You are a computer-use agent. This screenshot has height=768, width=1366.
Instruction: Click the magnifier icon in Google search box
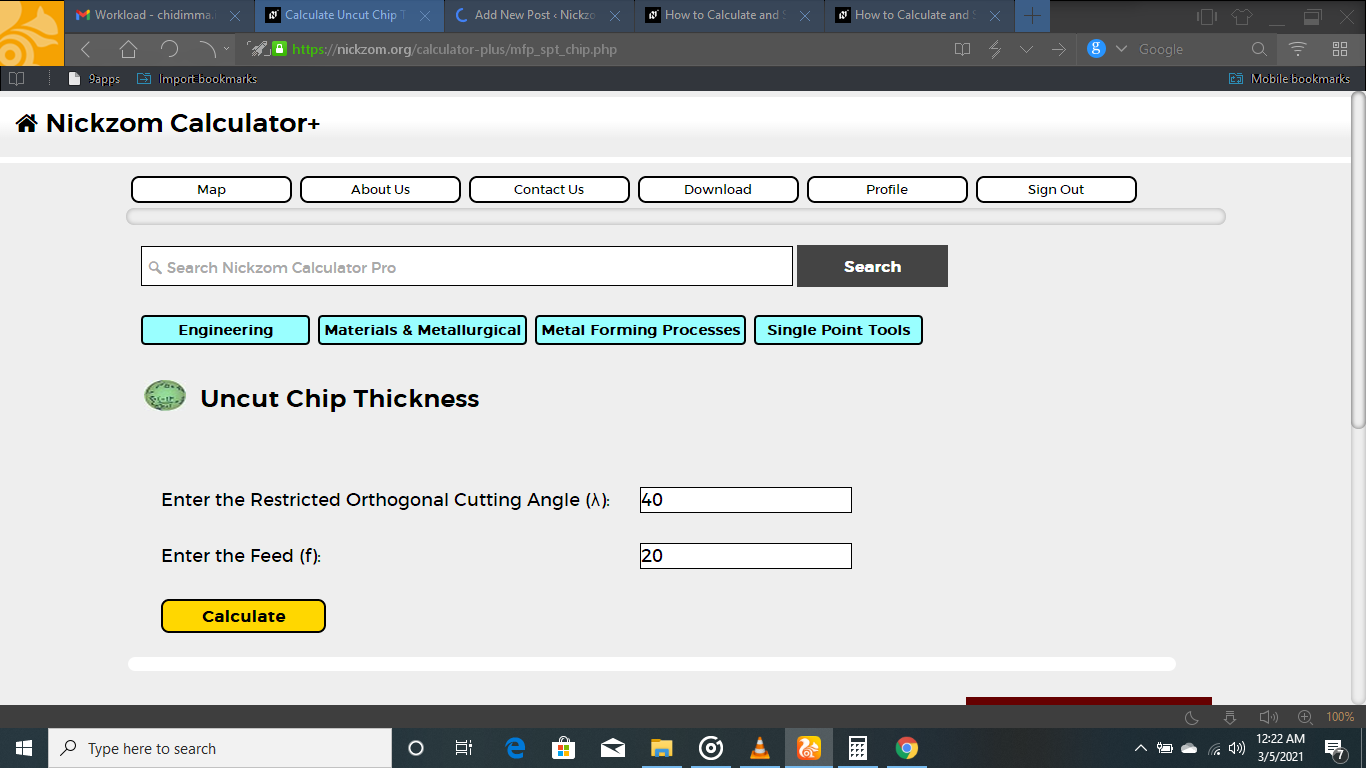(1259, 49)
